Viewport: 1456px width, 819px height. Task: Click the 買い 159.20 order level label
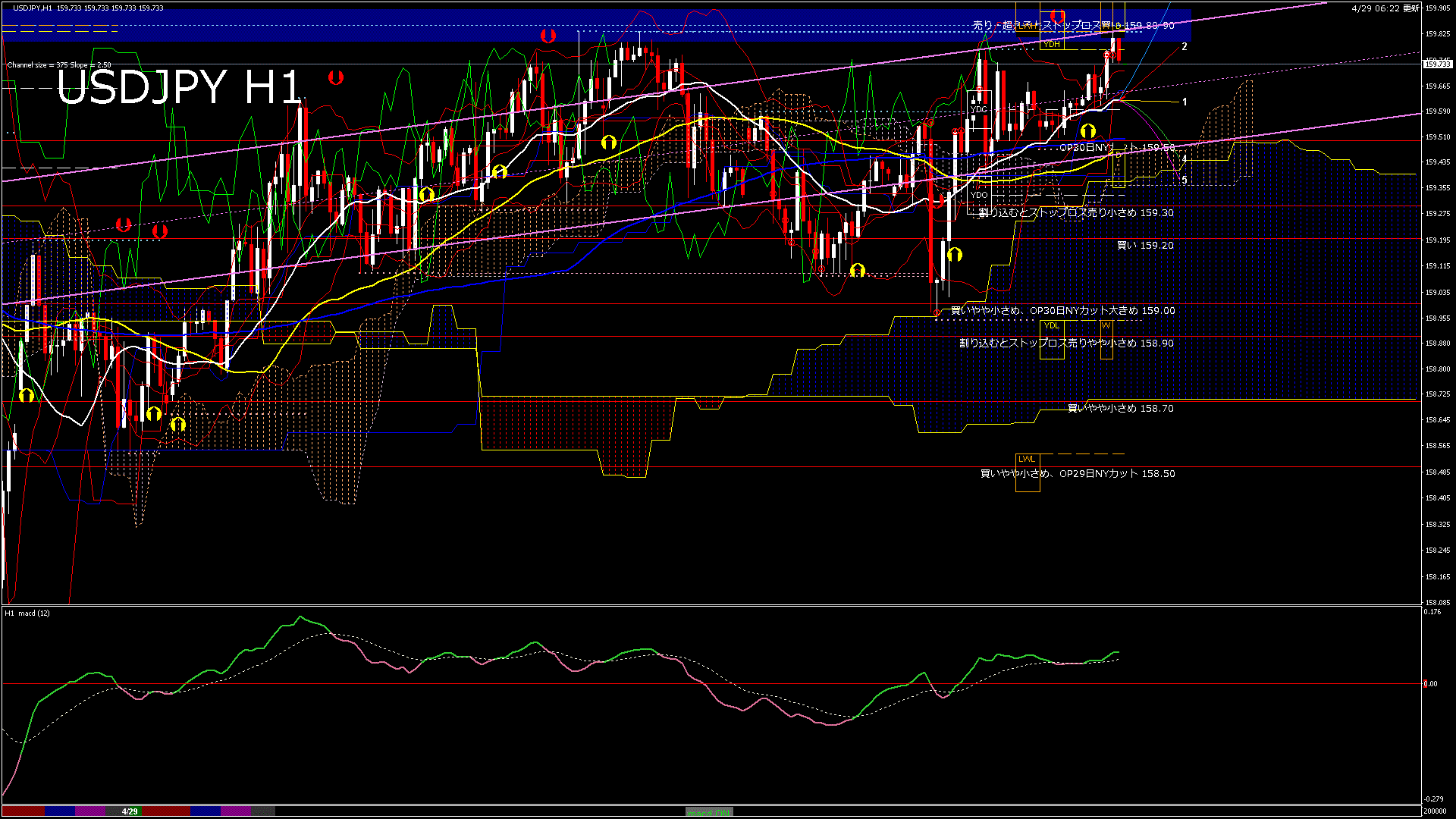tap(1145, 246)
